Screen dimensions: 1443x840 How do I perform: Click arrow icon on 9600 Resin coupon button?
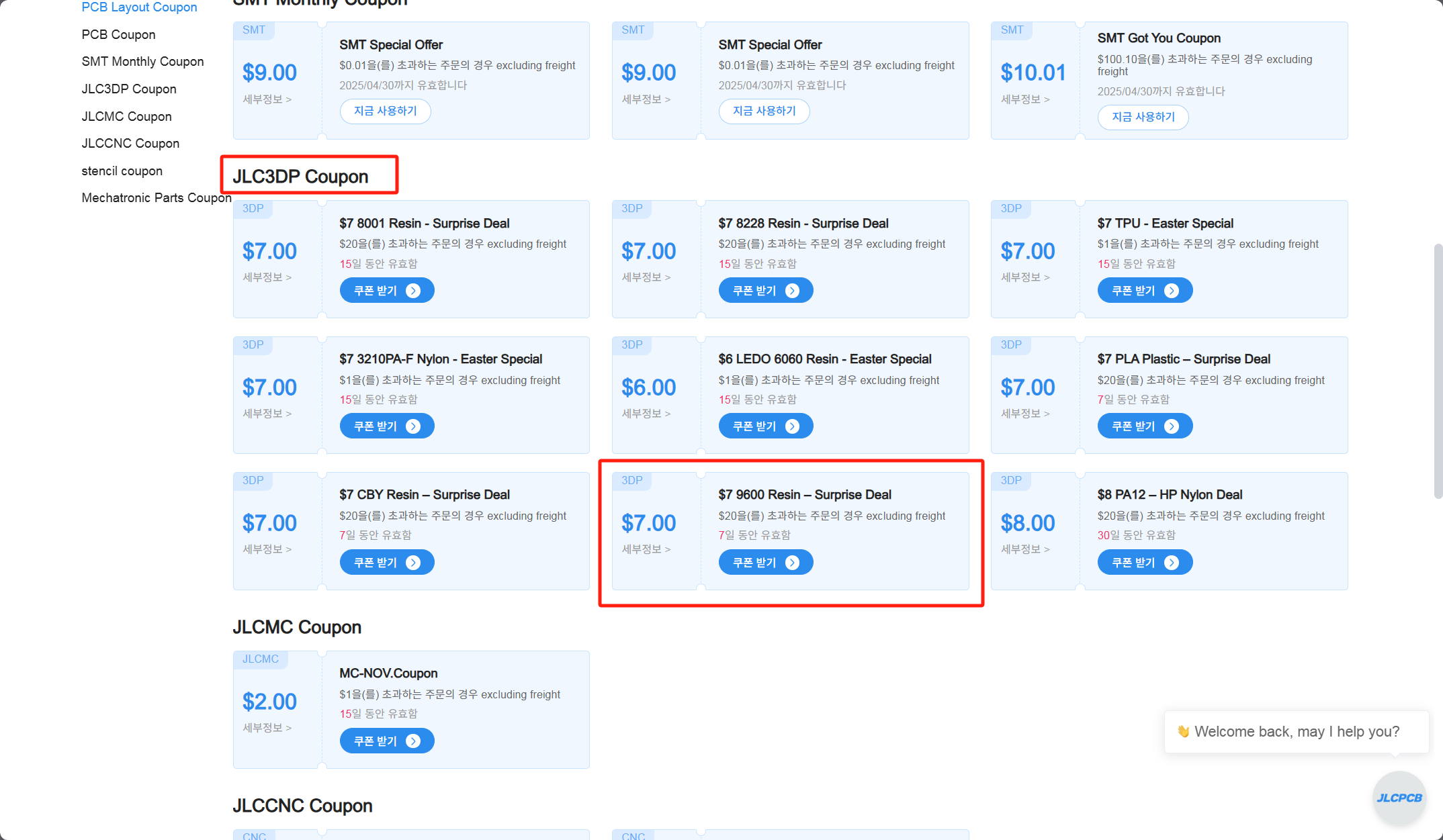click(792, 563)
